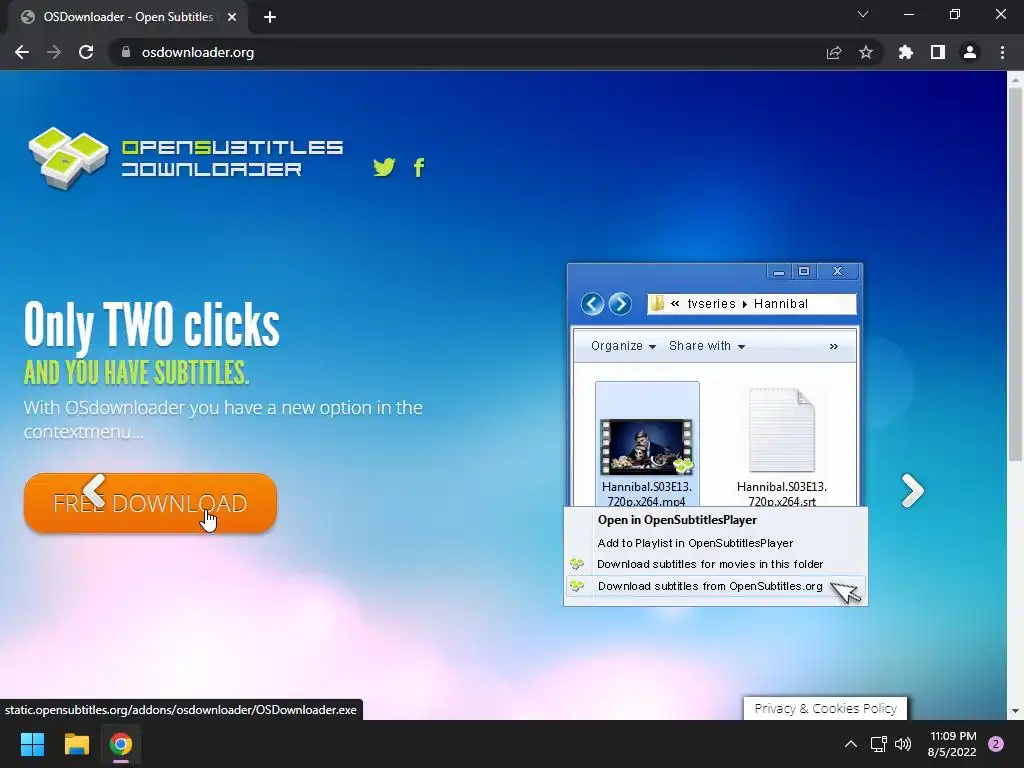The image size is (1024, 768).
Task: Click the explorer image forward button
Action: [620, 304]
